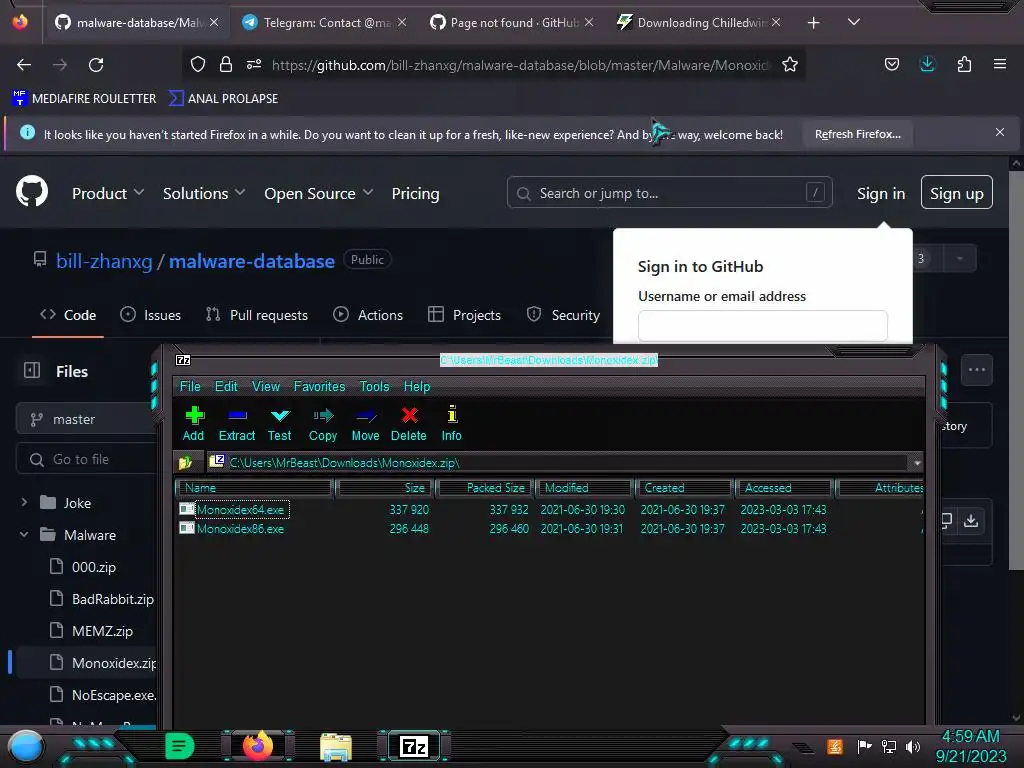Image resolution: width=1024 pixels, height=768 pixels.
Task: Open the malware-database repository link
Action: click(x=251, y=261)
